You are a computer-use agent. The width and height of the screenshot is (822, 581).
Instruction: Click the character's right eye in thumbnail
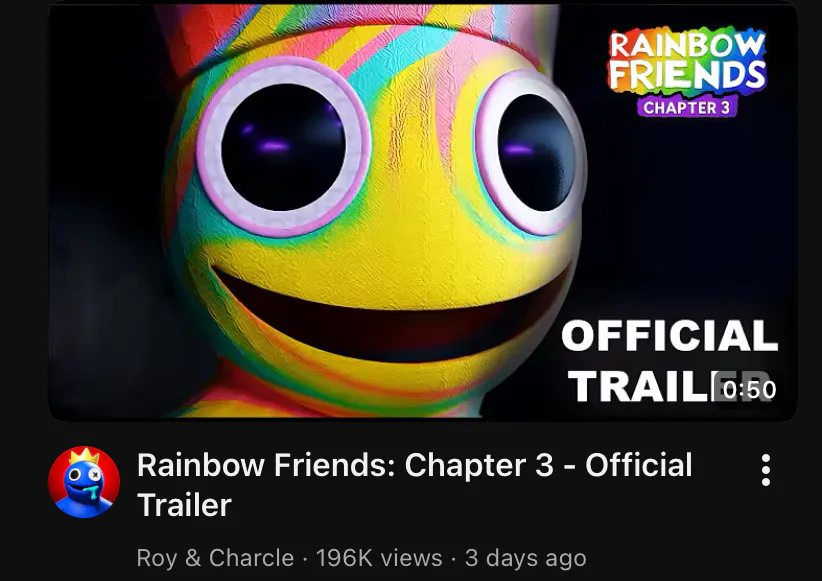[531, 151]
